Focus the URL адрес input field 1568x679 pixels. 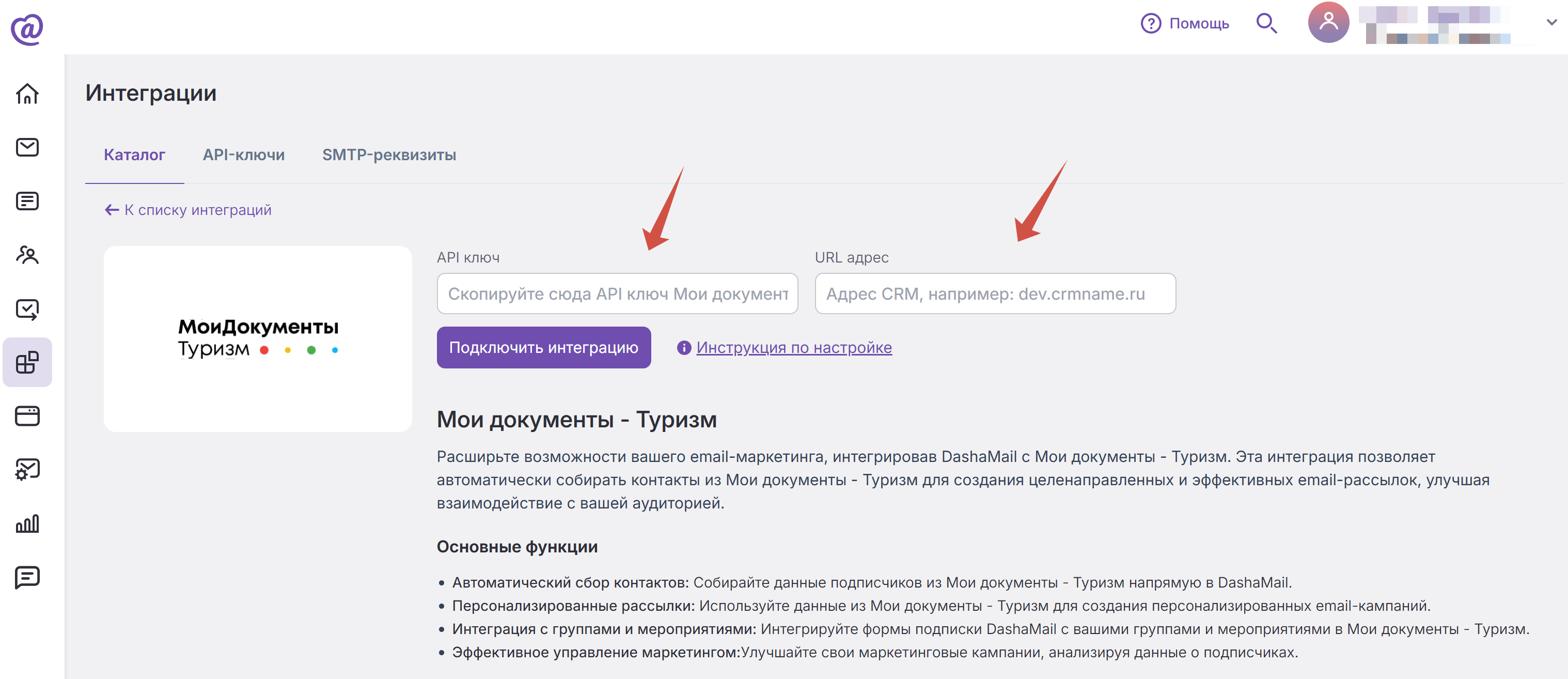[x=995, y=294]
